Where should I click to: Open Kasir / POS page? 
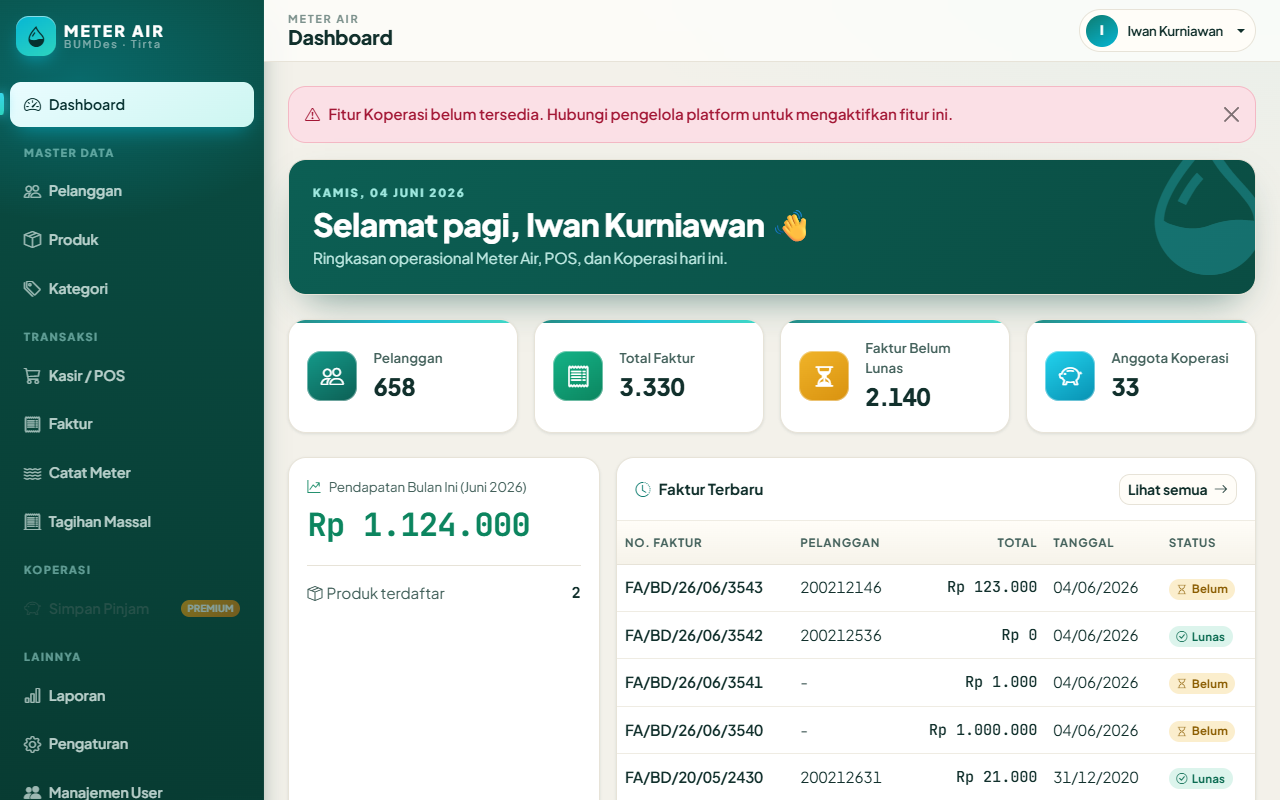(132, 376)
